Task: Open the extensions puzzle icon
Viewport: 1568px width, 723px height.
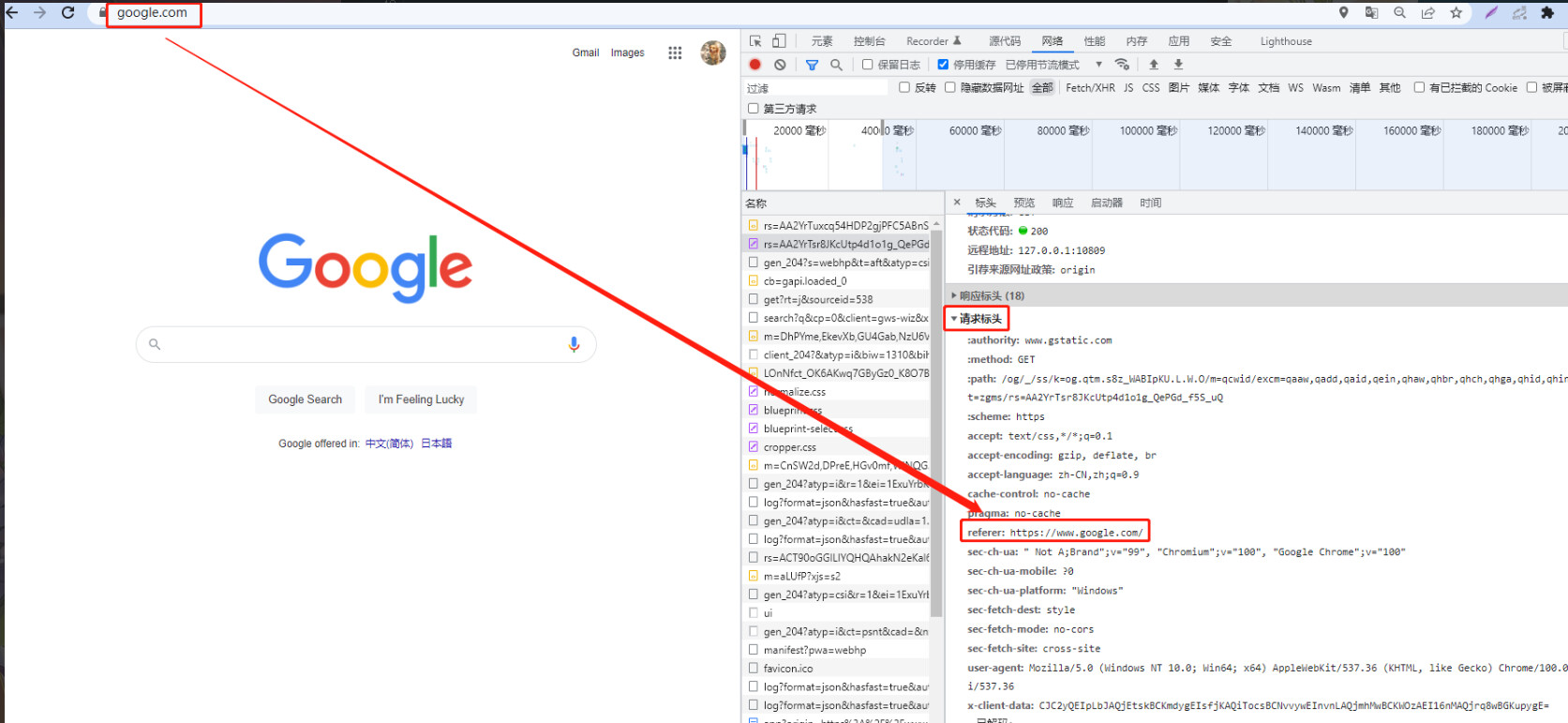Action: pyautogui.click(x=1547, y=13)
